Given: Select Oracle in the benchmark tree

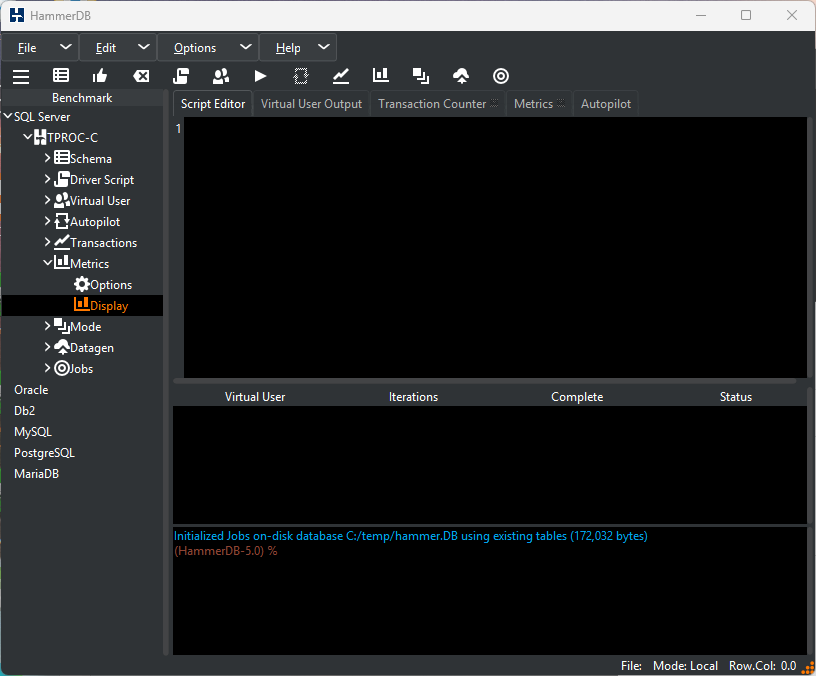Looking at the screenshot, I should [x=31, y=390].
